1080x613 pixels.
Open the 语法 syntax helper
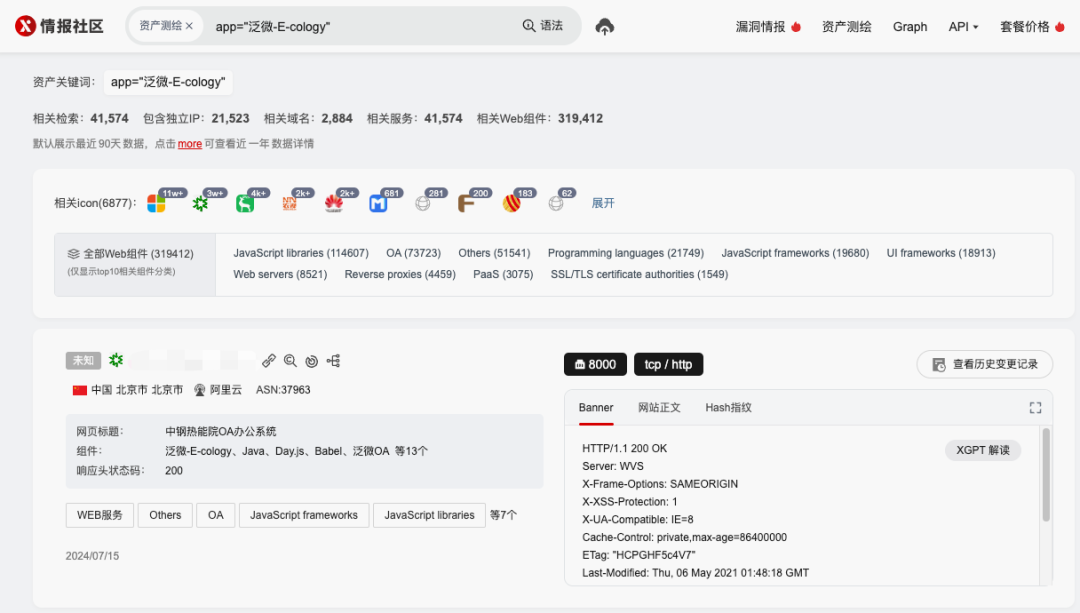point(543,25)
